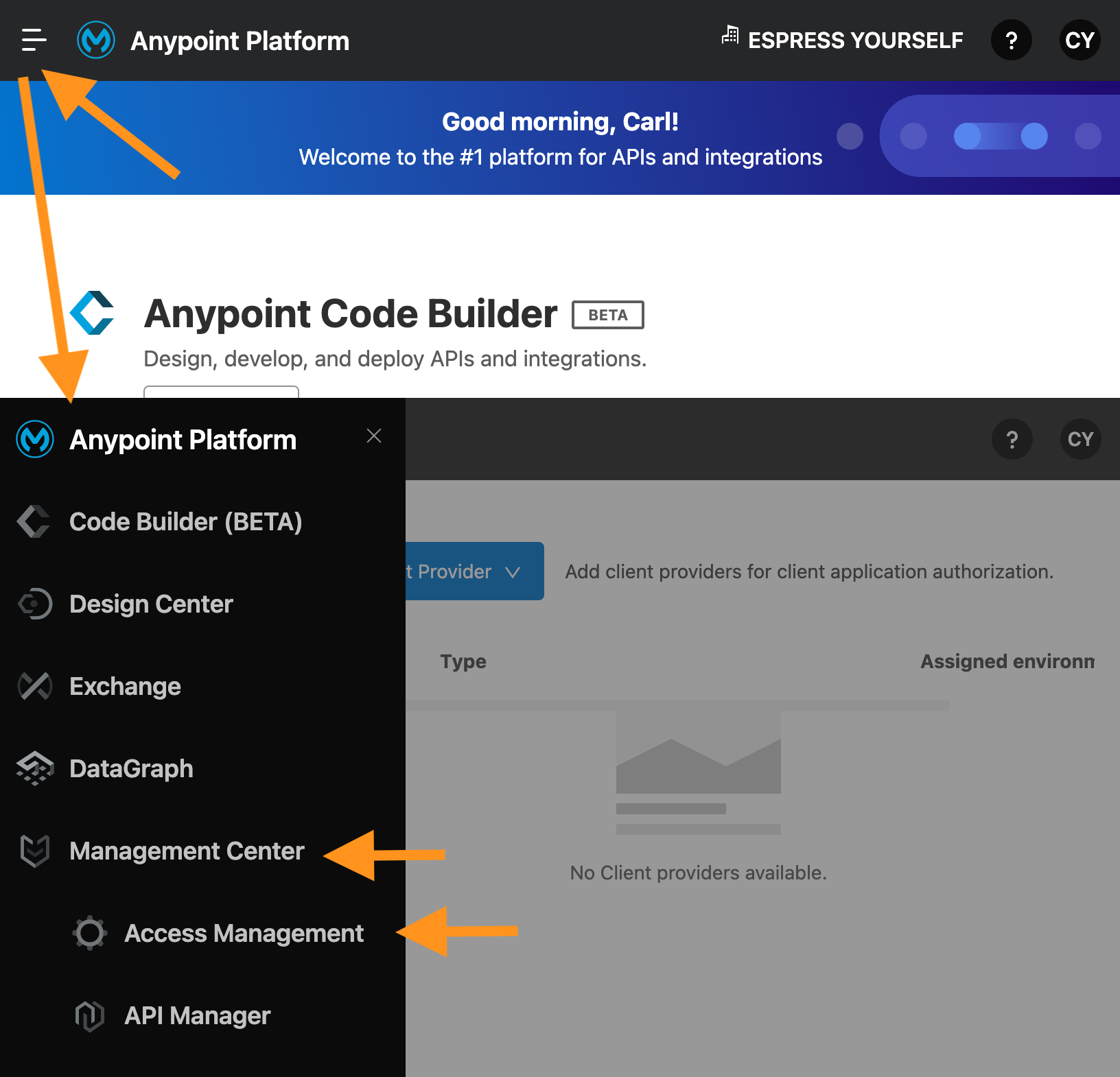Click the help icon in the lower page header
Screen dimensions: 1120x1077
1012,439
